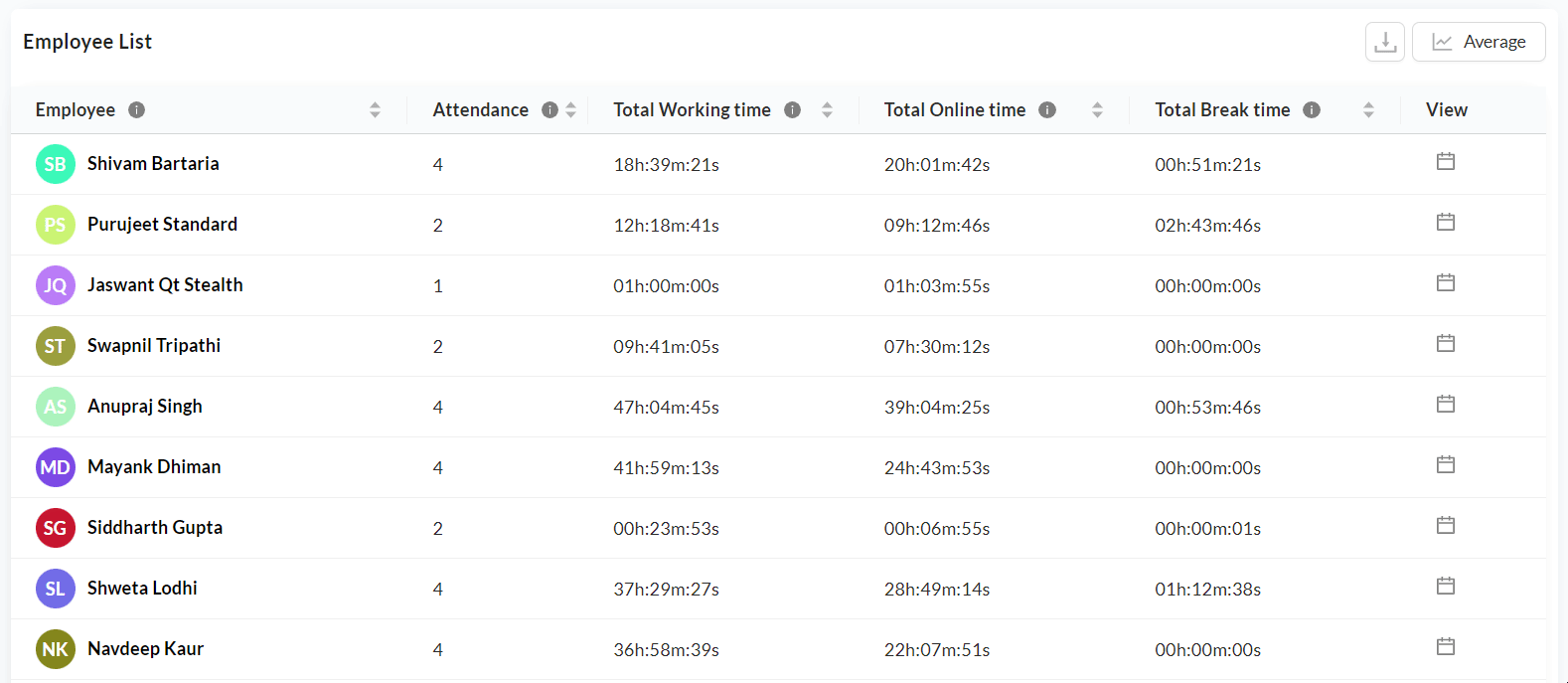Download the employee list
1568x683 pixels.
tap(1384, 42)
